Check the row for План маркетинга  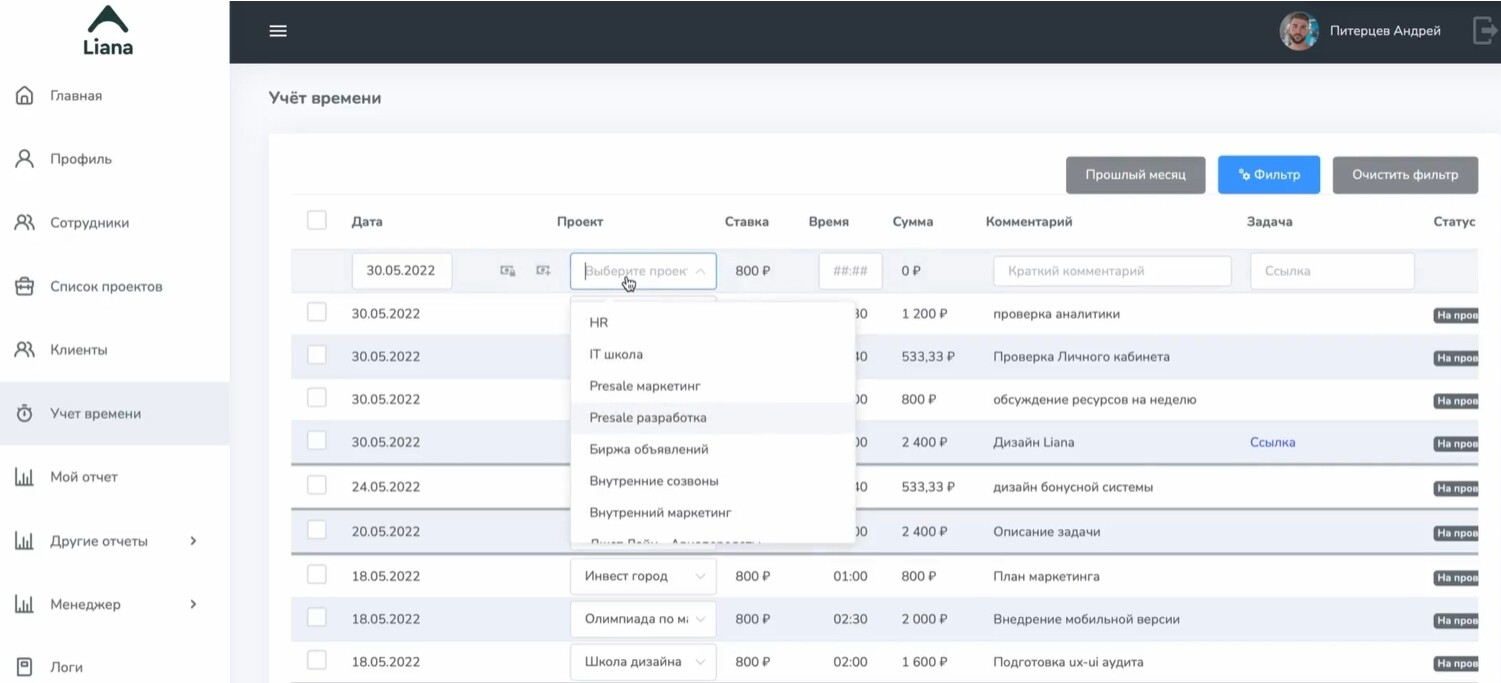click(x=317, y=575)
